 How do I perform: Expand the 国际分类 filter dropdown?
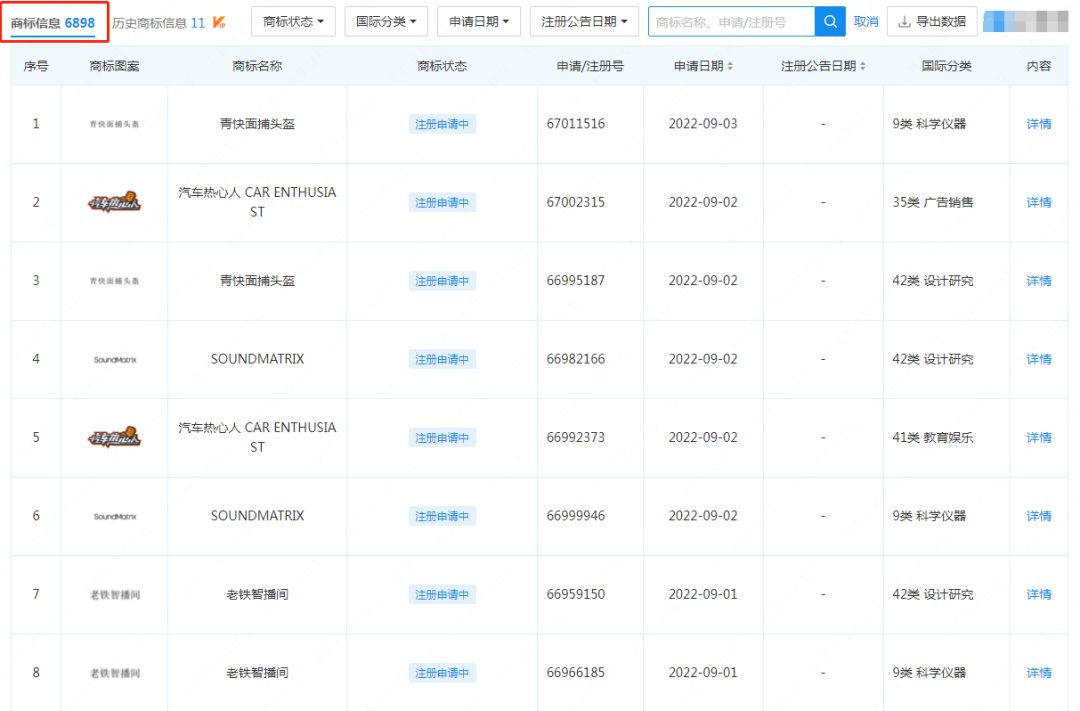(x=386, y=22)
